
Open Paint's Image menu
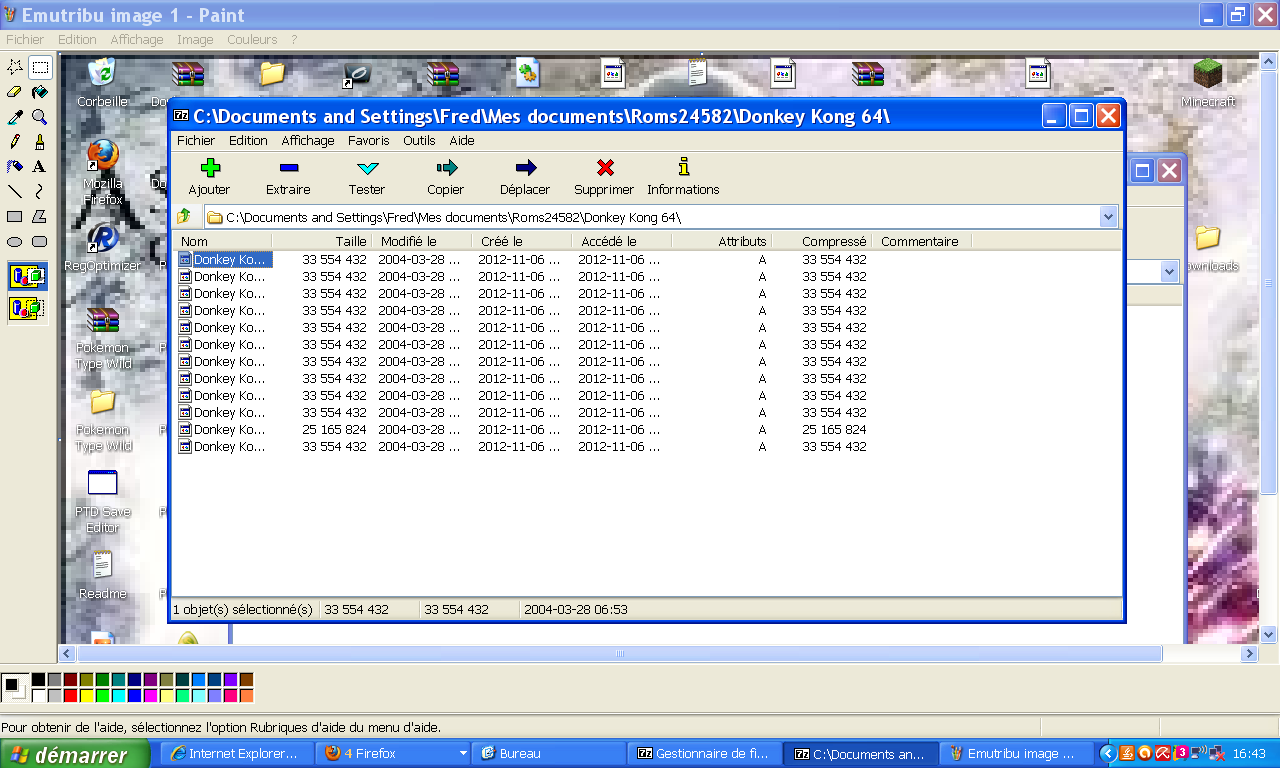pyautogui.click(x=195, y=39)
